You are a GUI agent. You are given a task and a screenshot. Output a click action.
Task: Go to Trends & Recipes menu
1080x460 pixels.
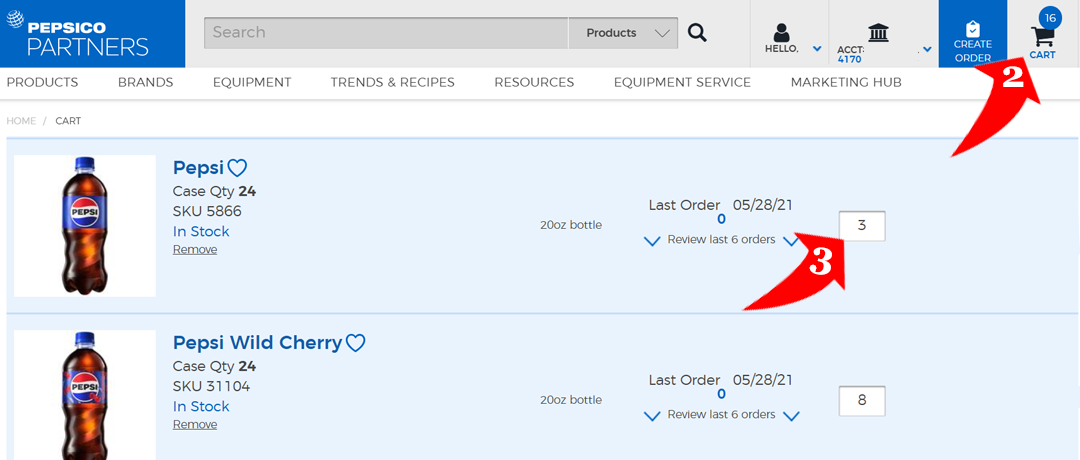(x=392, y=82)
